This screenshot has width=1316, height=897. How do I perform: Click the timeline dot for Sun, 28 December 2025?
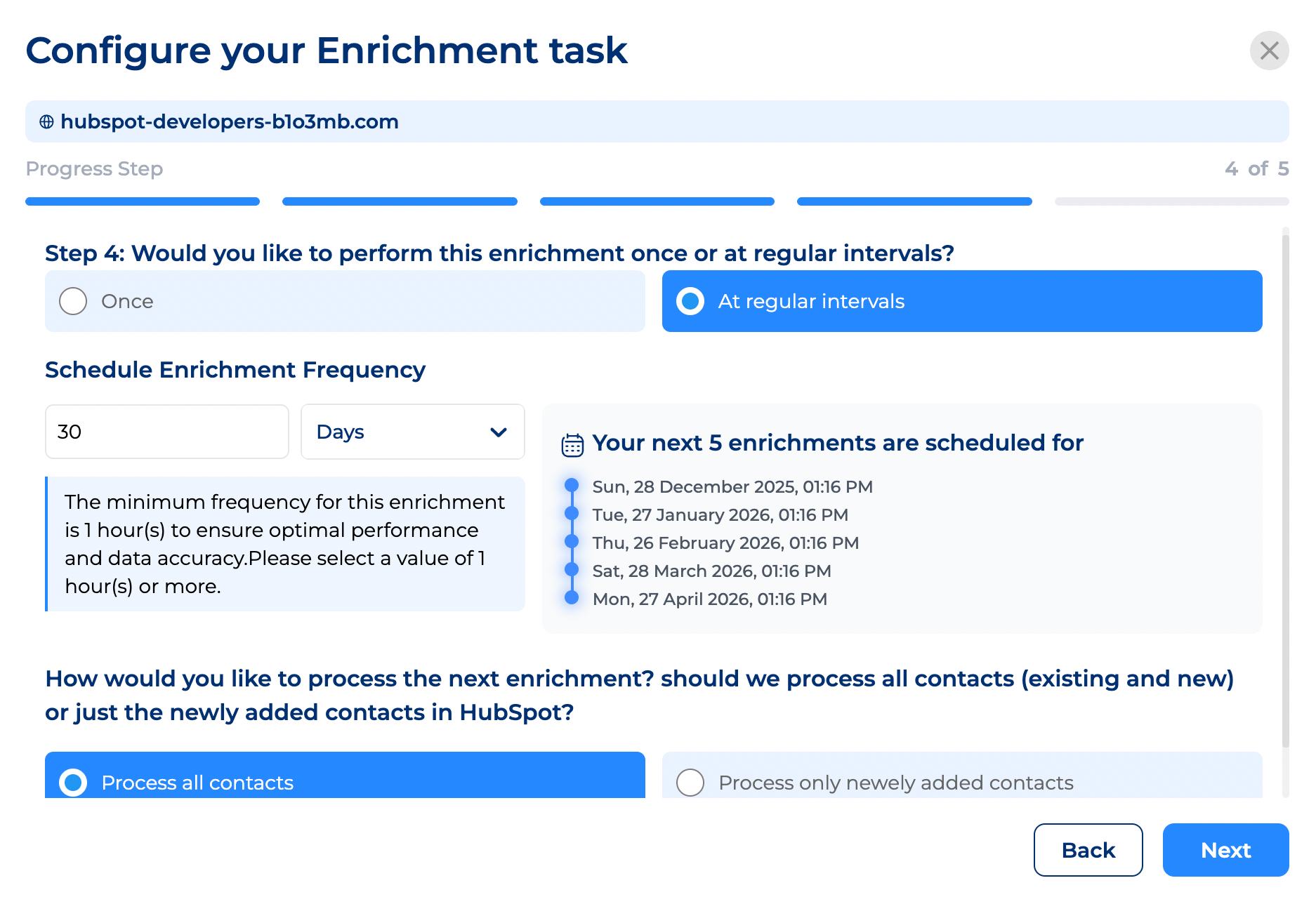coord(571,484)
